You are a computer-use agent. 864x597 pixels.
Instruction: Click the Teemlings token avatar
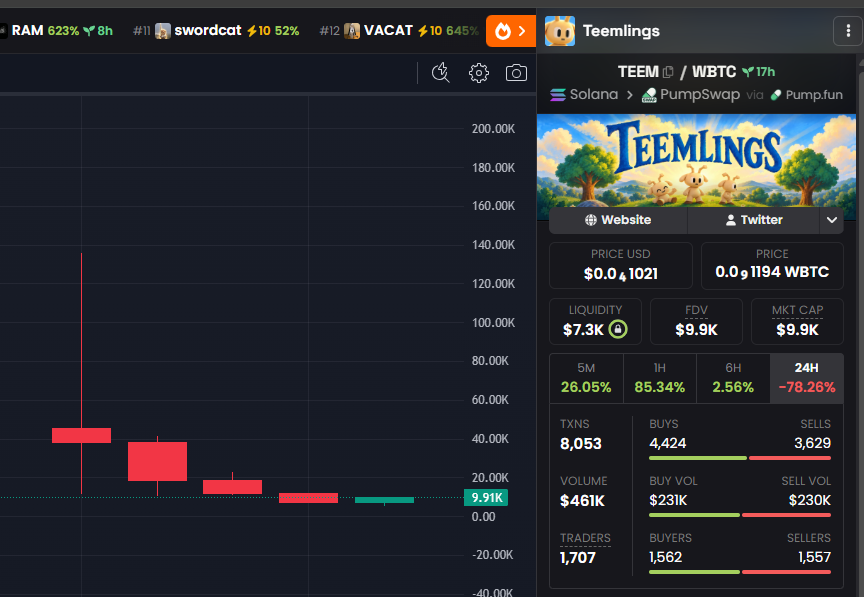point(560,31)
